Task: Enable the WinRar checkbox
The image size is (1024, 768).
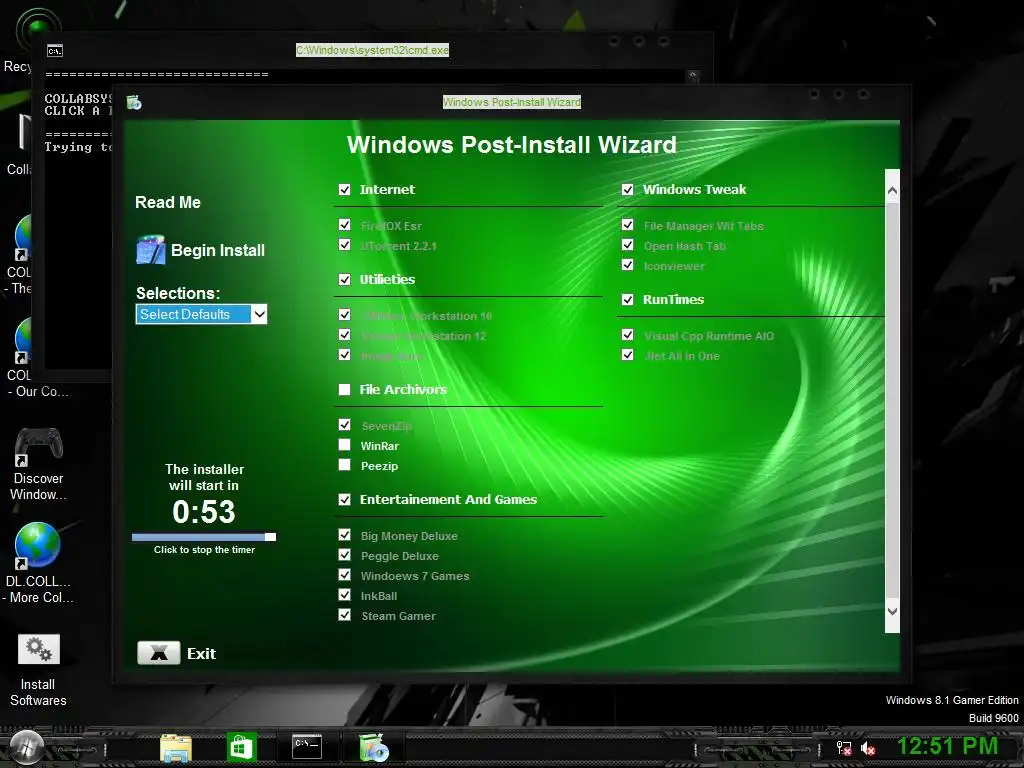Action: 345,445
